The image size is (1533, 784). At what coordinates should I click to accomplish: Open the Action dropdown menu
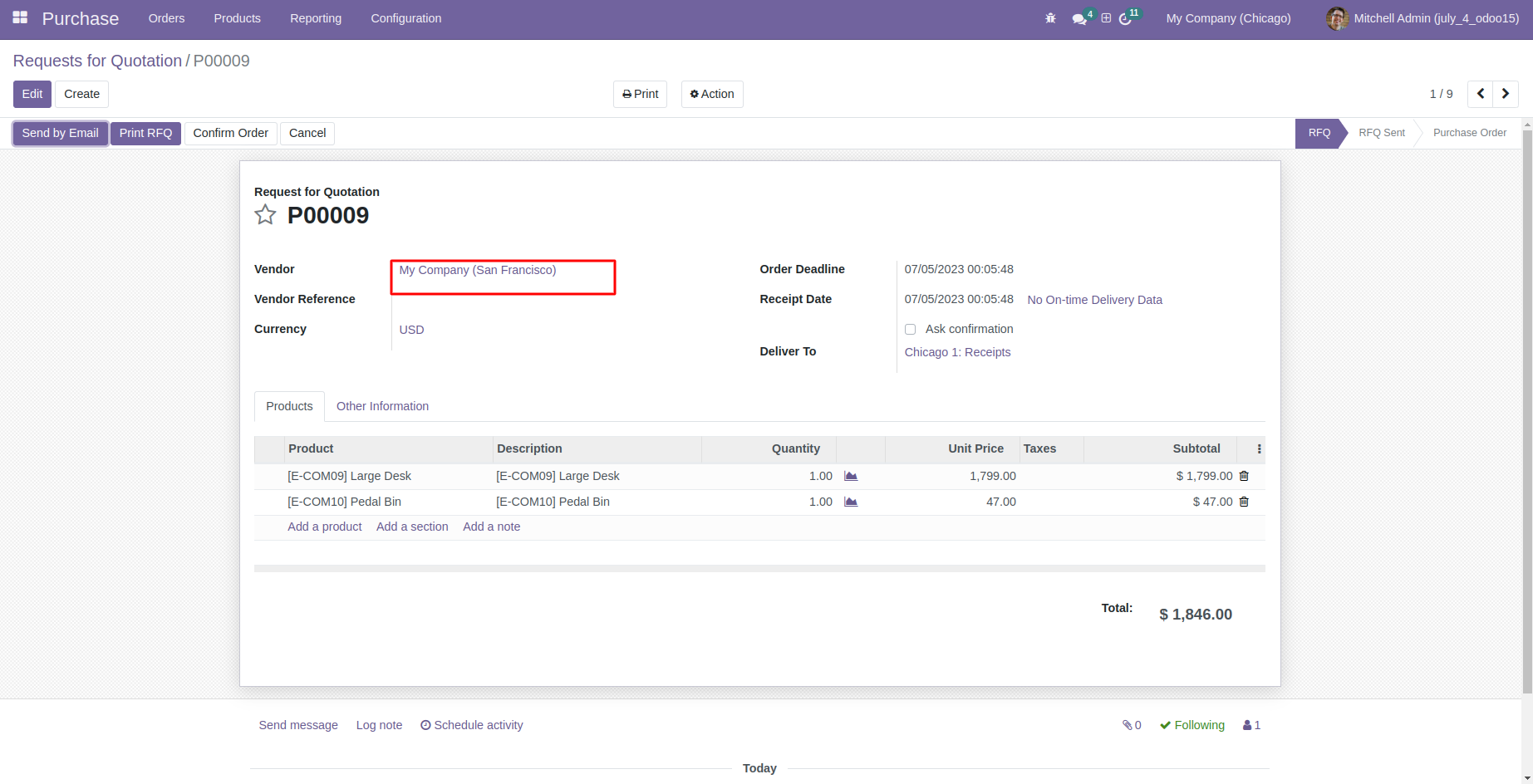712,94
